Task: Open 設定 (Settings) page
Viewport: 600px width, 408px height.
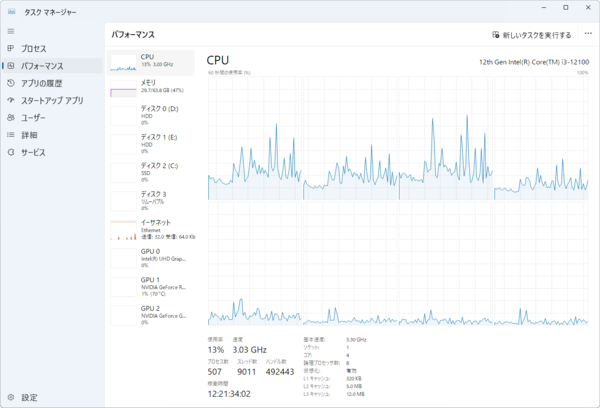Action: (52, 397)
